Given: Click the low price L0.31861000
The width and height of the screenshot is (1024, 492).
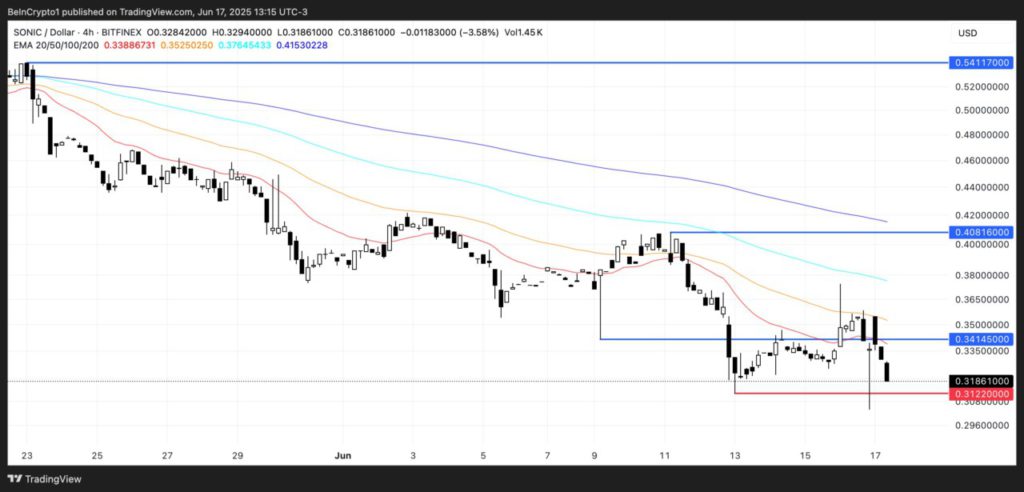Looking at the screenshot, I should pos(305,33).
